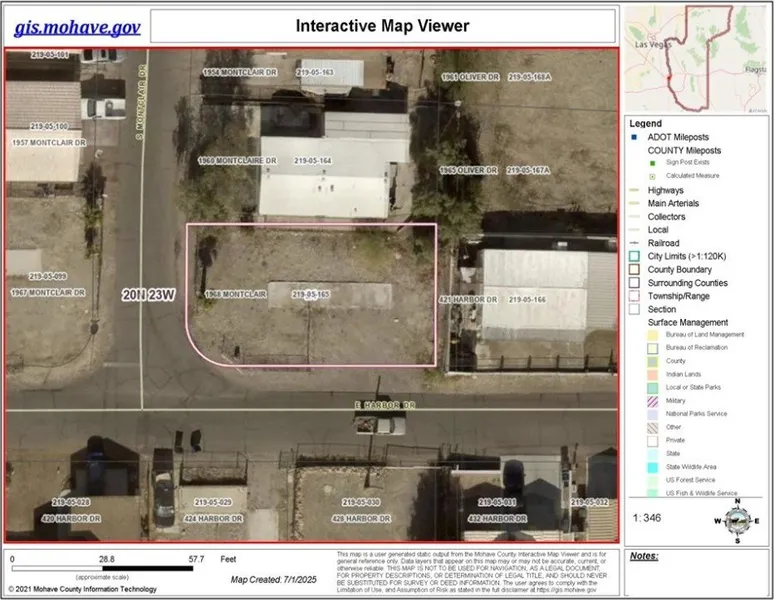Click the City Limits legend box

click(634, 256)
